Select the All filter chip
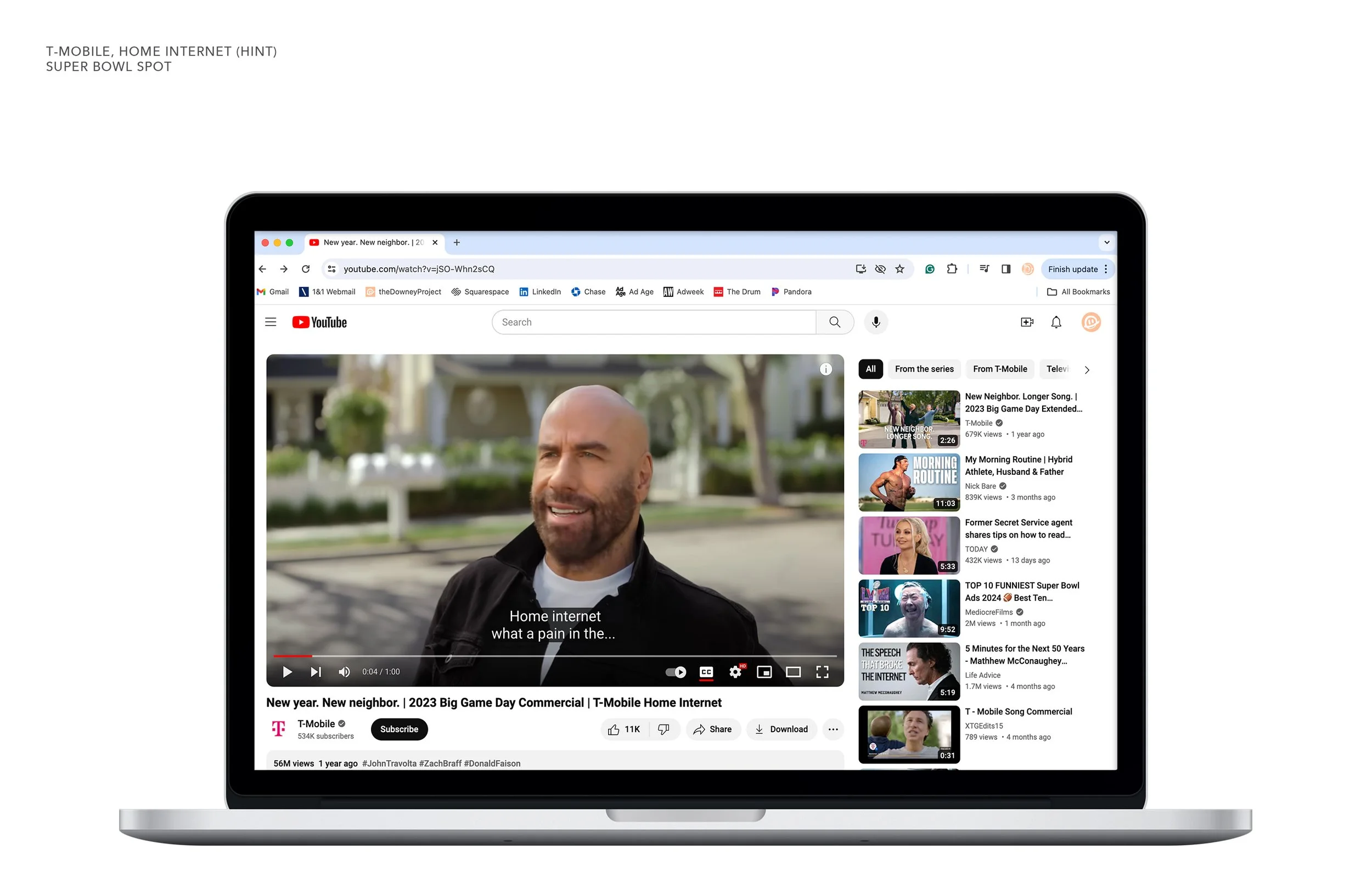 870,369
